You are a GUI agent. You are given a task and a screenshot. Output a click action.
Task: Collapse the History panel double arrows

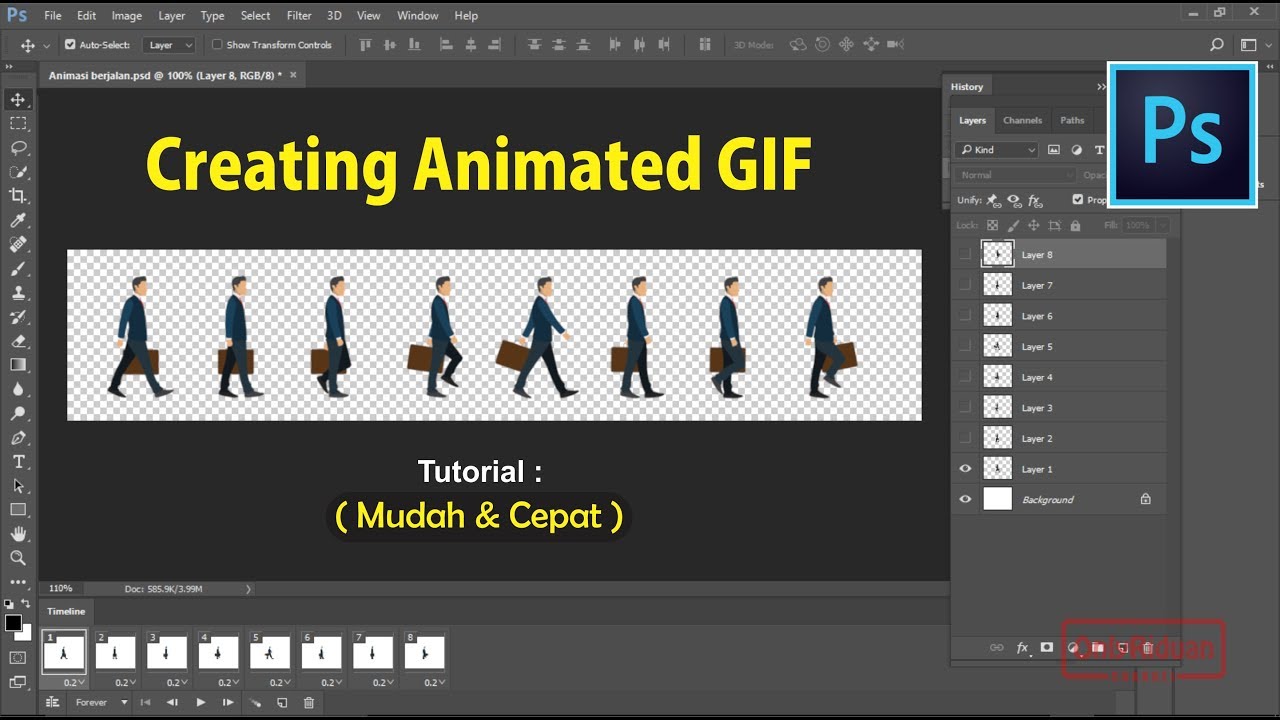pos(1101,87)
